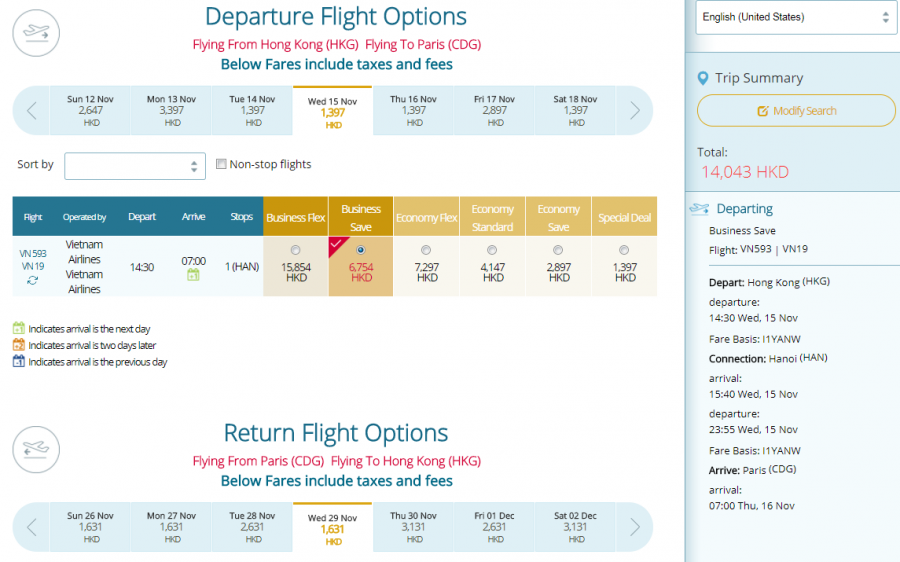Screen dimensions: 900x562
Task: Enable the Non-stop flights checkbox
Action: click(222, 164)
